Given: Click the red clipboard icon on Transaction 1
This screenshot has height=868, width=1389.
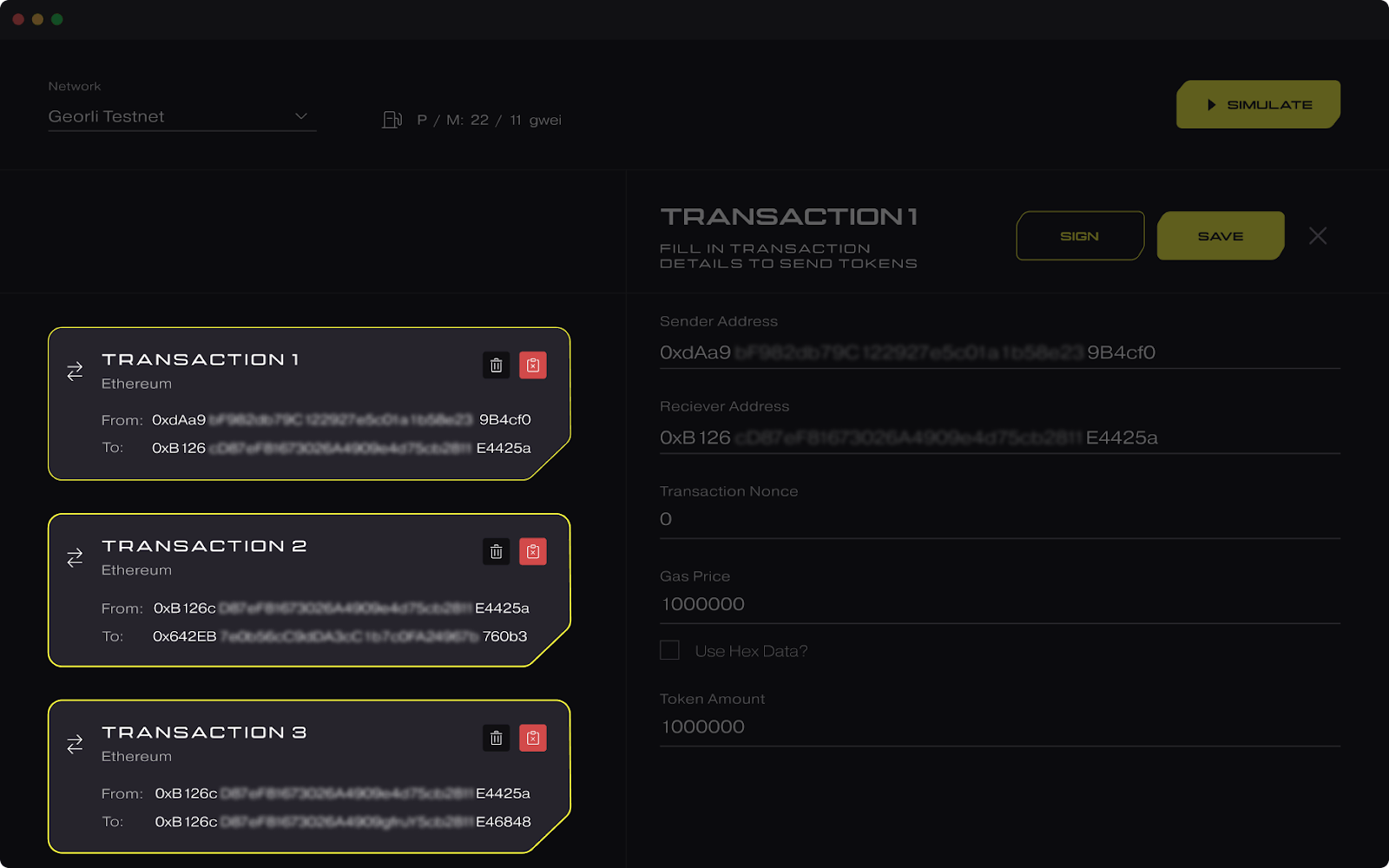Looking at the screenshot, I should (533, 365).
